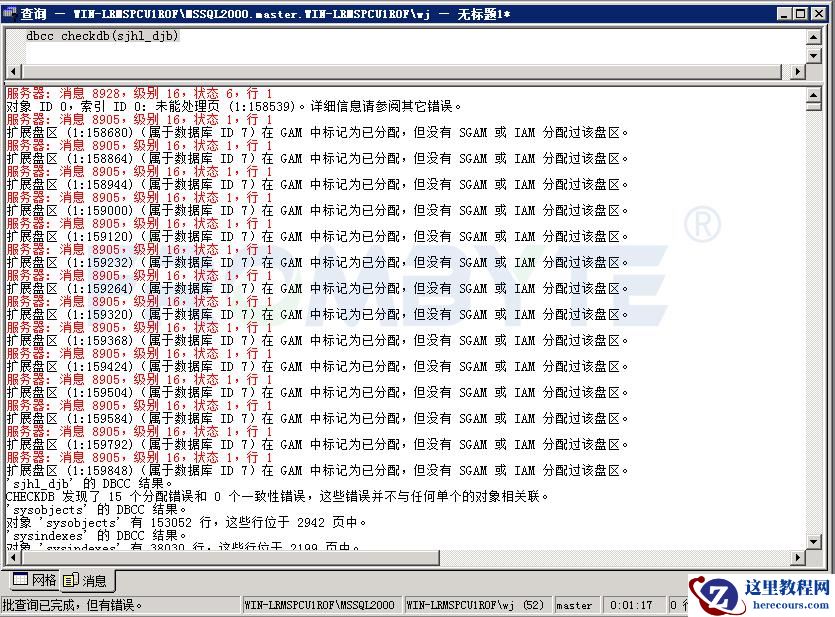Click the results pane vertical scroll down arrow

813,542
